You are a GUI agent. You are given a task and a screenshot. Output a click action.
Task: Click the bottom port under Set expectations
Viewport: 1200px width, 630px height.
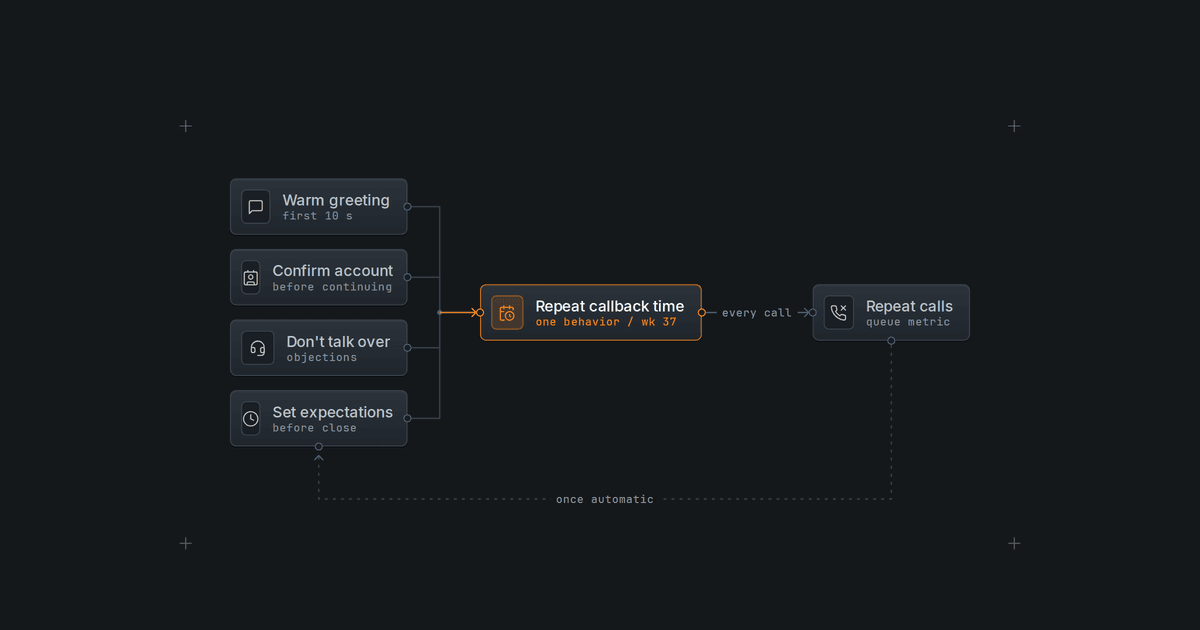click(x=319, y=446)
